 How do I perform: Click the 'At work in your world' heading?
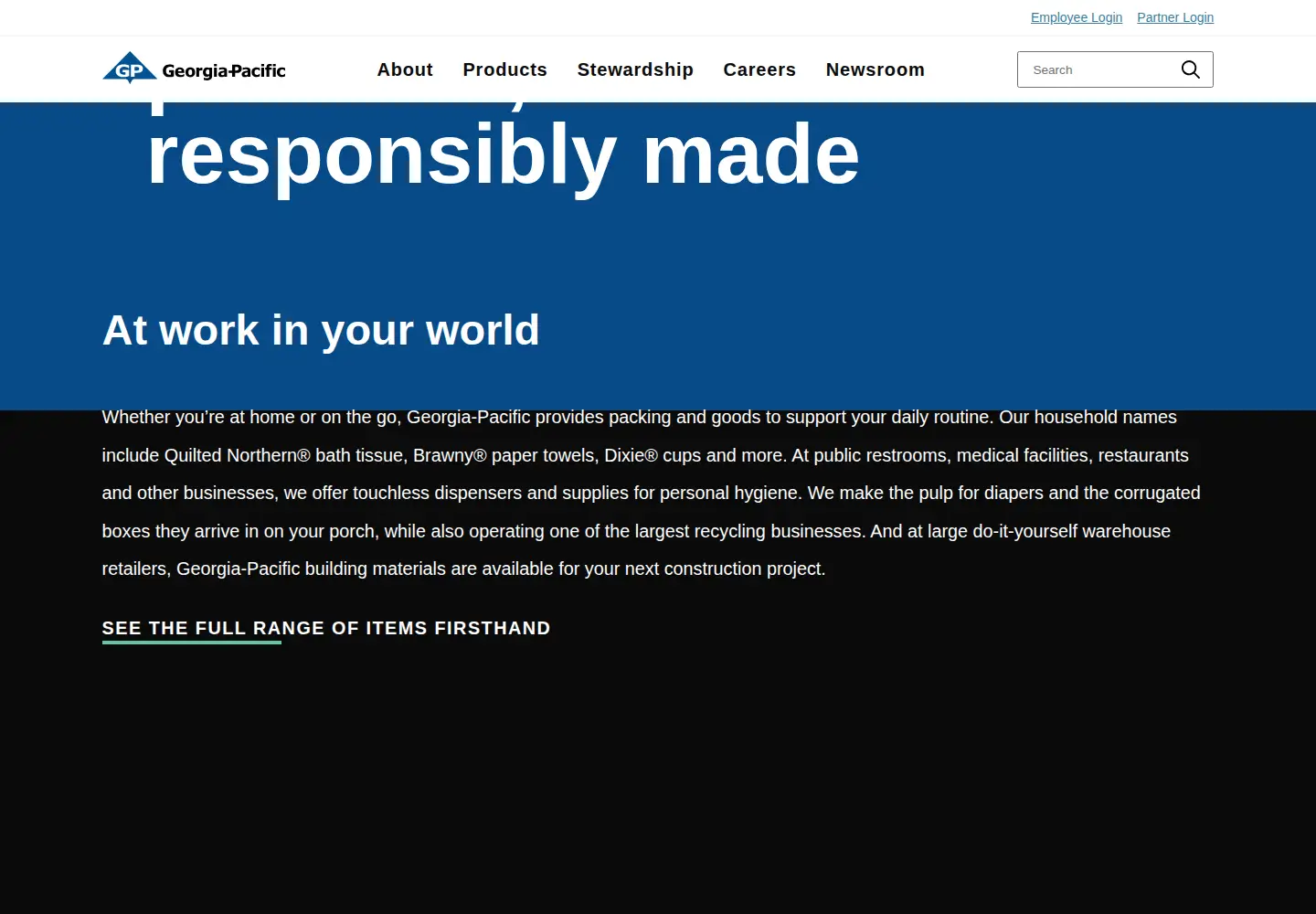[321, 330]
